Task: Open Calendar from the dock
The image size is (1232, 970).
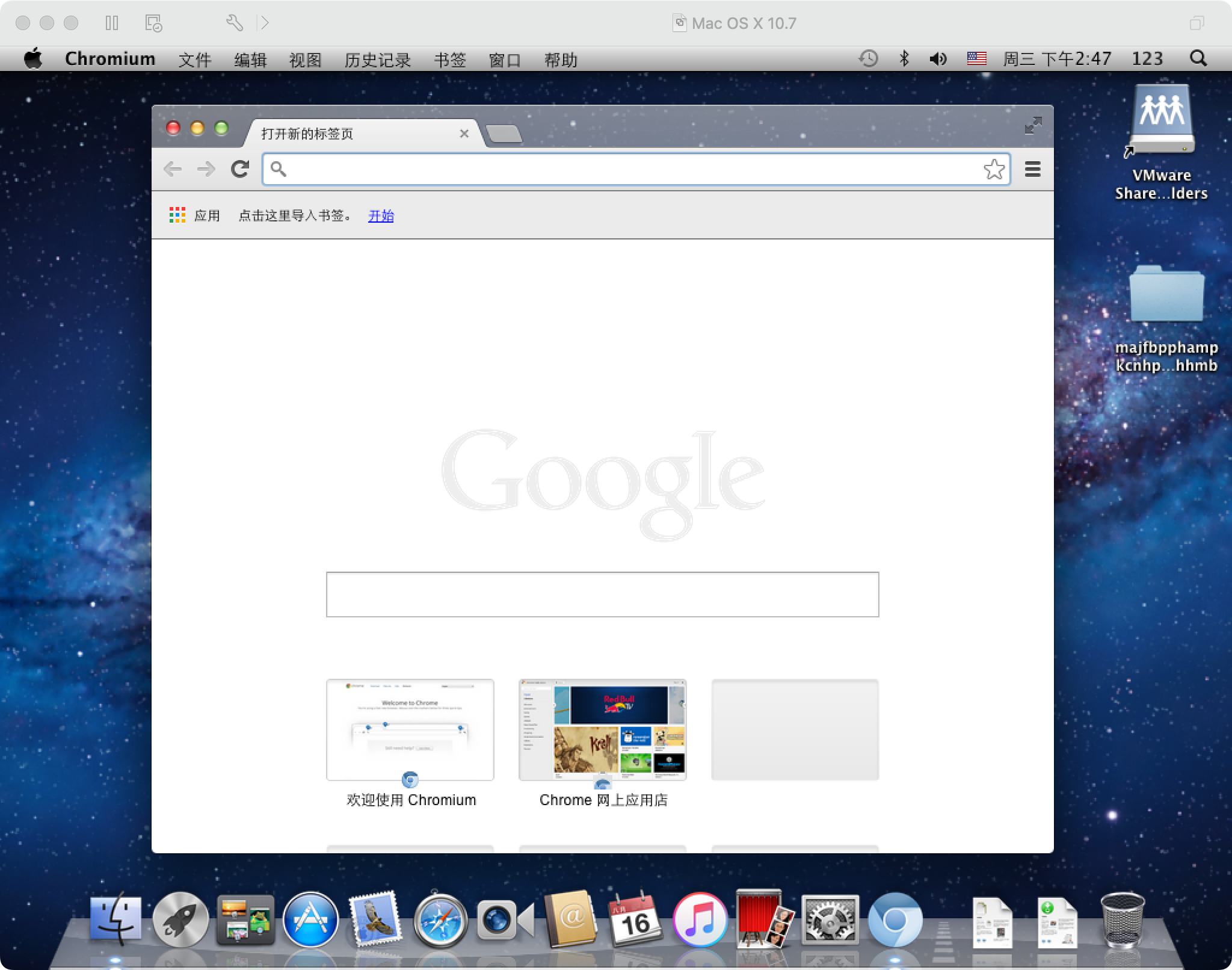Action: point(634,920)
